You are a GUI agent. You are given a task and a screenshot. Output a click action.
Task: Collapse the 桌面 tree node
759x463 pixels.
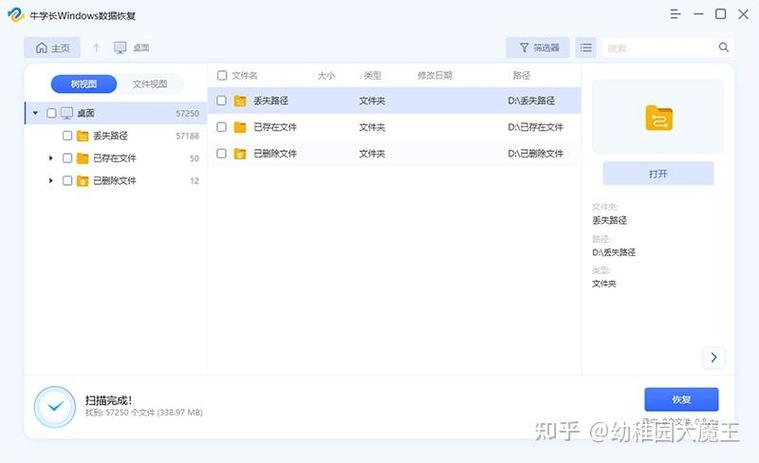35,113
